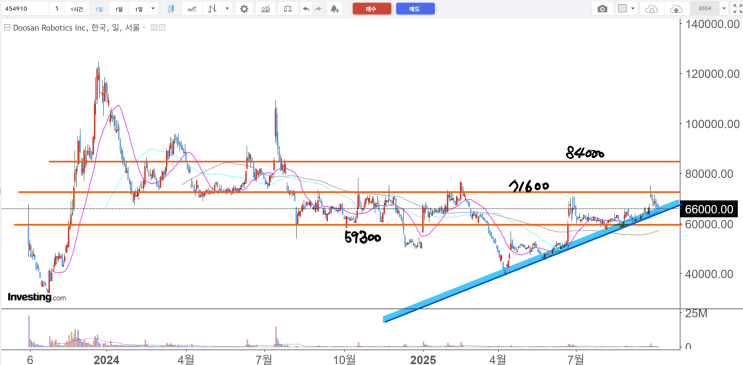Take a chart snapshot with camera icon

(x=602, y=9)
